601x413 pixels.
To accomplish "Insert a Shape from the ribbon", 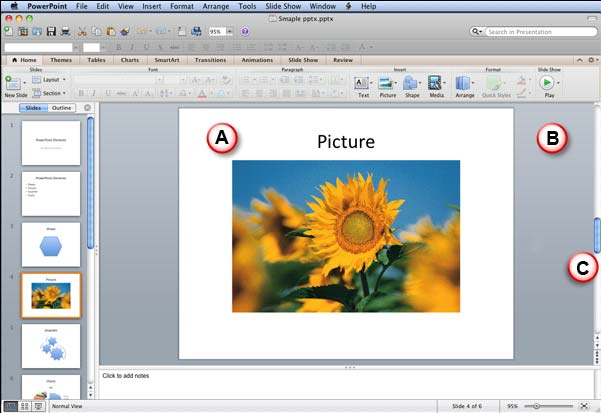I will [412, 85].
